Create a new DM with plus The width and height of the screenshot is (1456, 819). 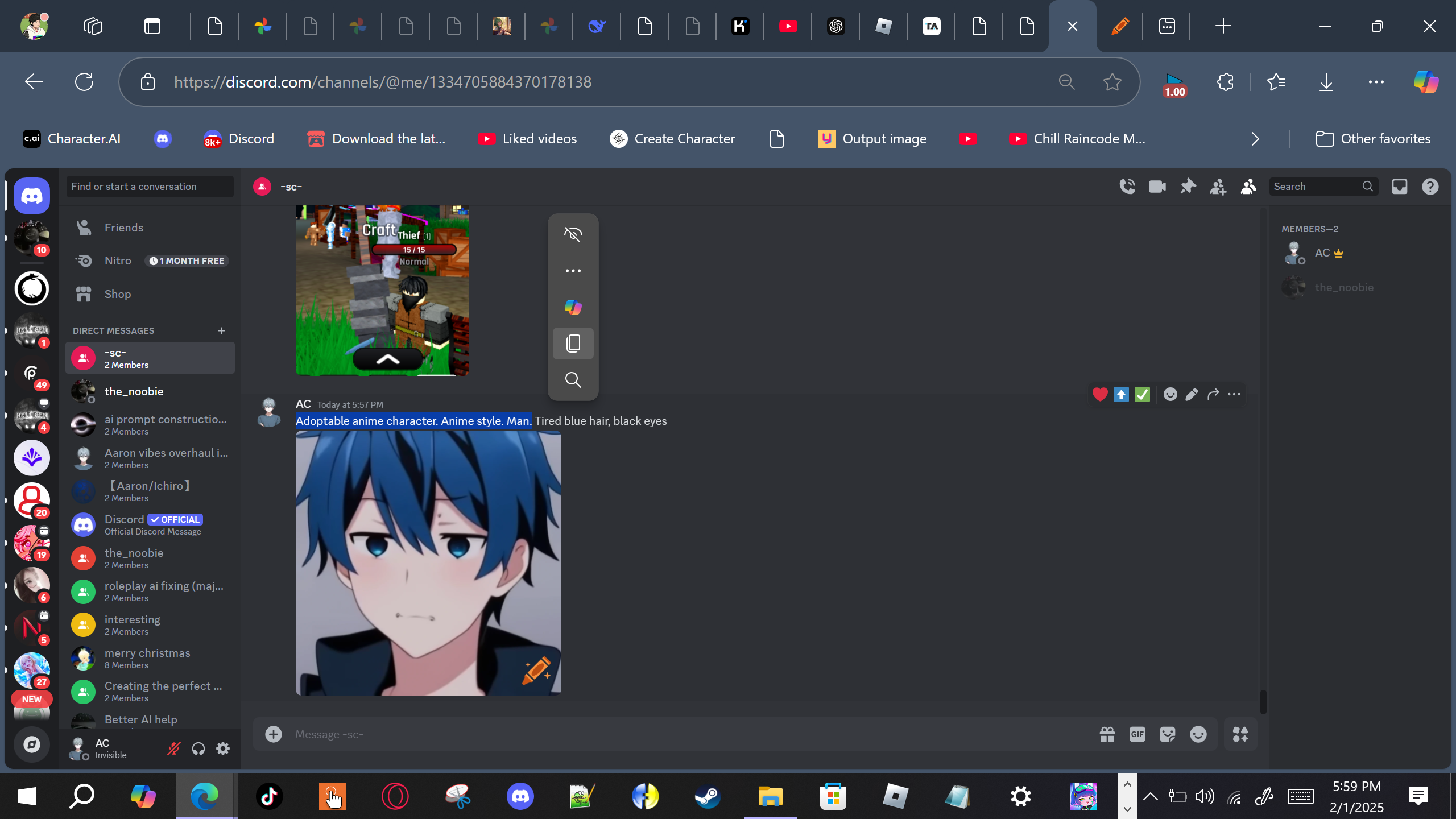coord(221,330)
